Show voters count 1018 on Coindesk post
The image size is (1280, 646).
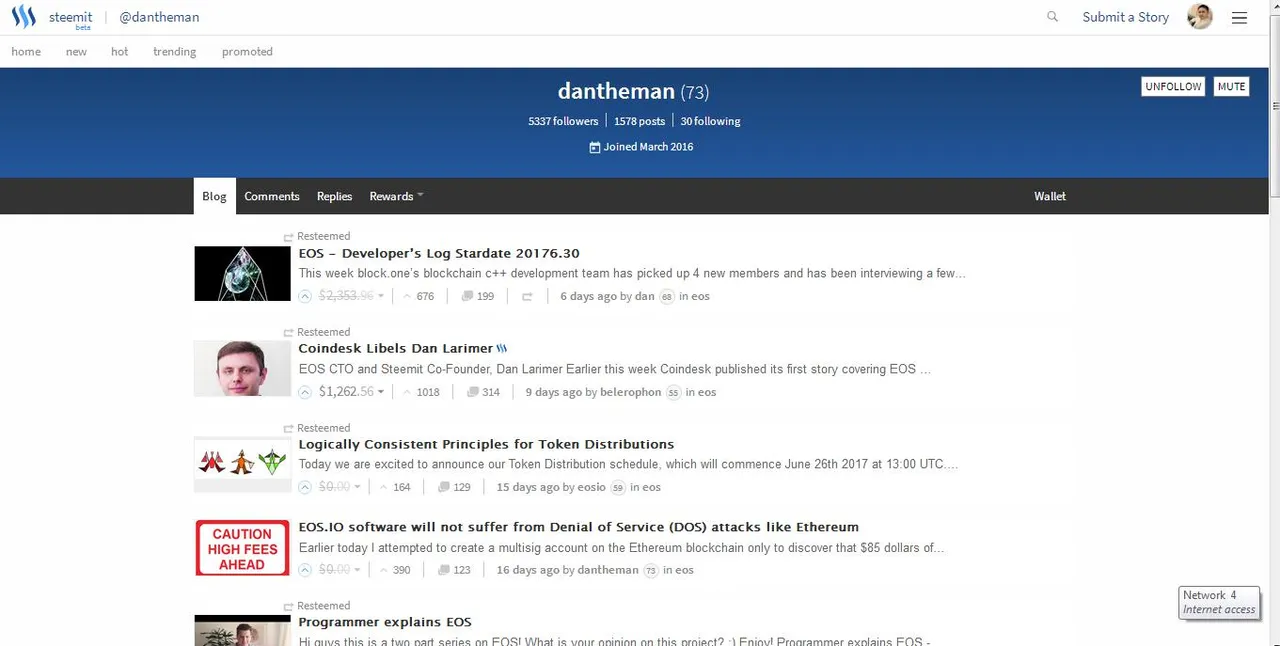tap(421, 392)
